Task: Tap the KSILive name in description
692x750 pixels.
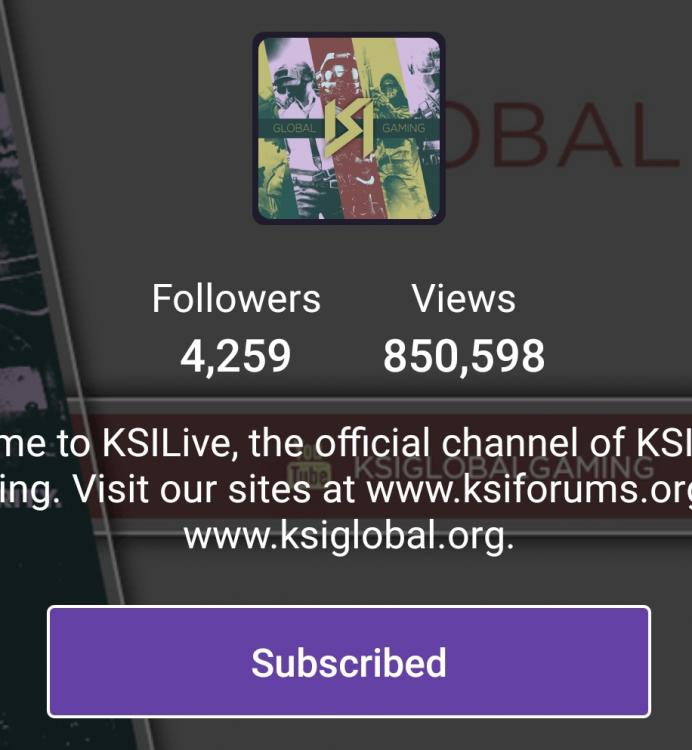Action: tap(169, 443)
